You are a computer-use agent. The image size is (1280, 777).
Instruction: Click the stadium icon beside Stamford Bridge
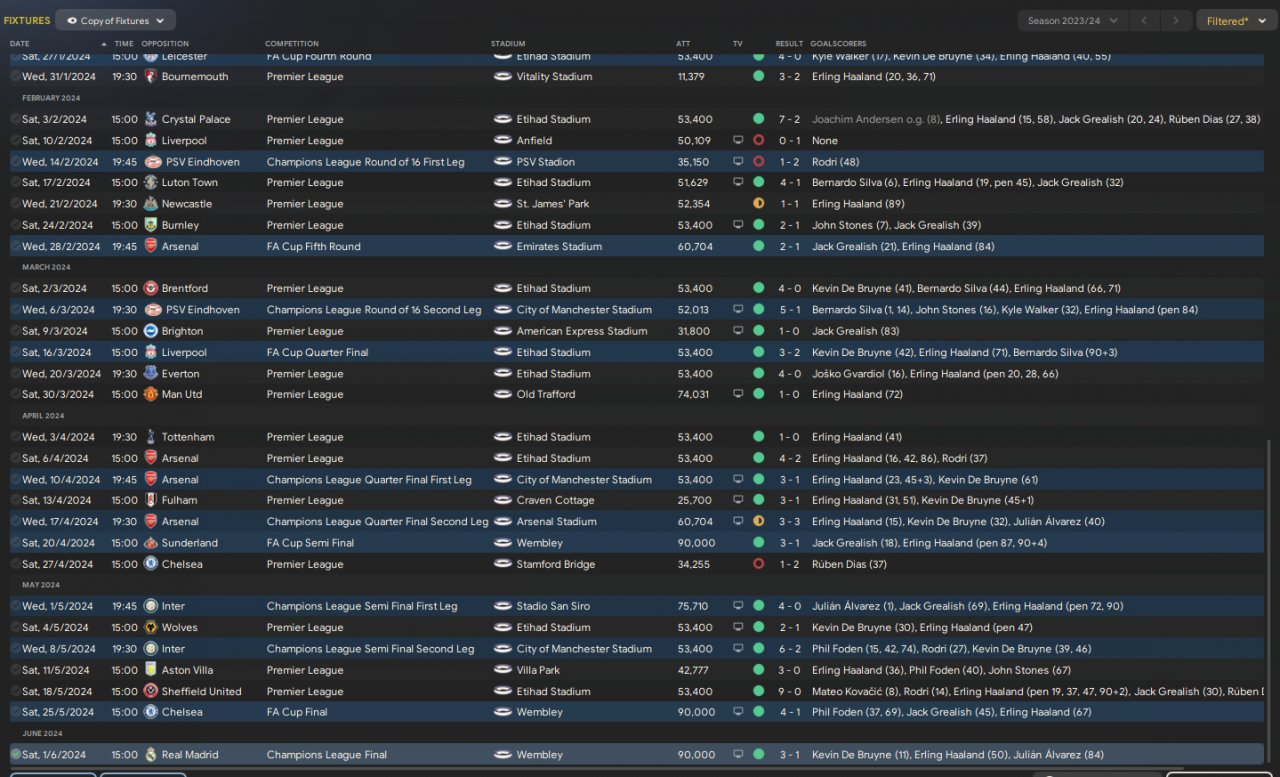click(502, 564)
